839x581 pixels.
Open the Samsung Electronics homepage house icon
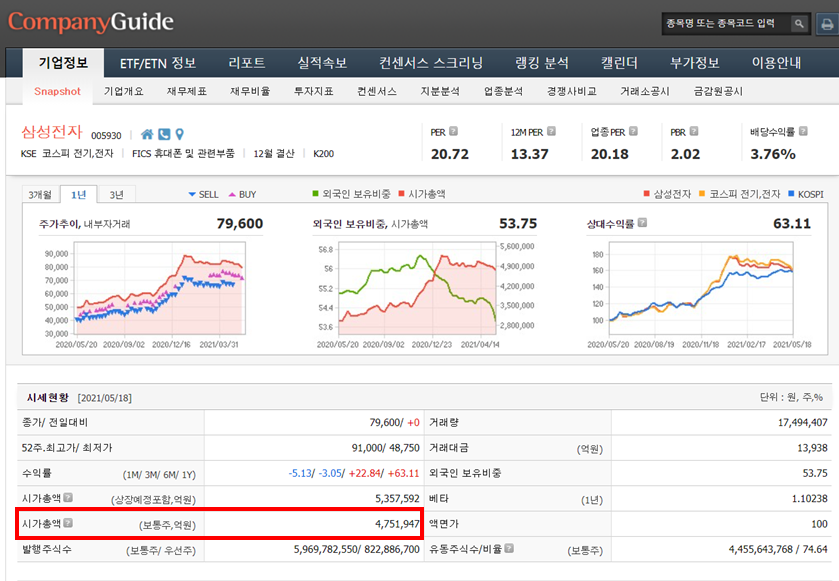point(147,134)
